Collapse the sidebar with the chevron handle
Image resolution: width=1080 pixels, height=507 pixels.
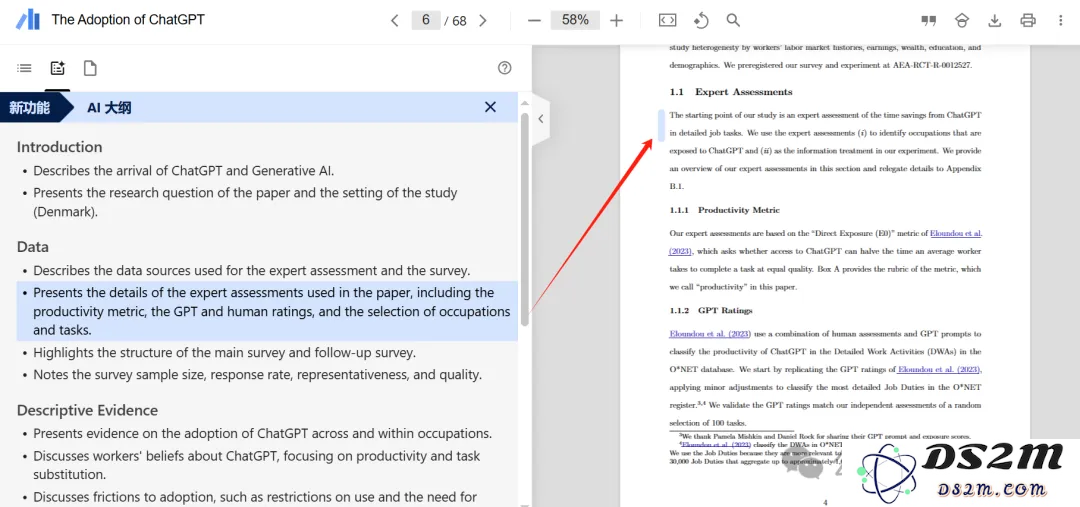click(541, 118)
